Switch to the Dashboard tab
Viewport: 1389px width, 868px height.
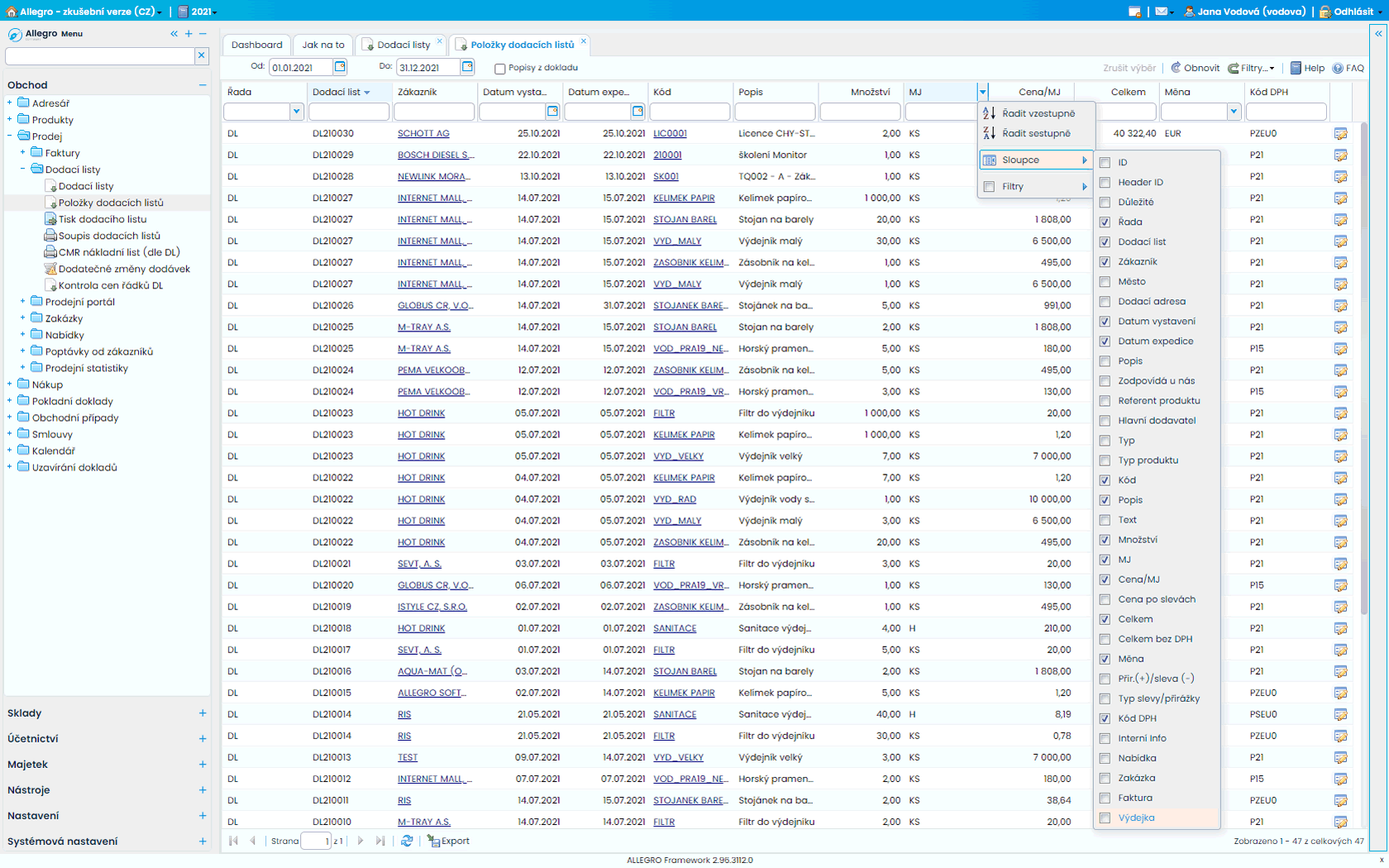click(x=256, y=45)
